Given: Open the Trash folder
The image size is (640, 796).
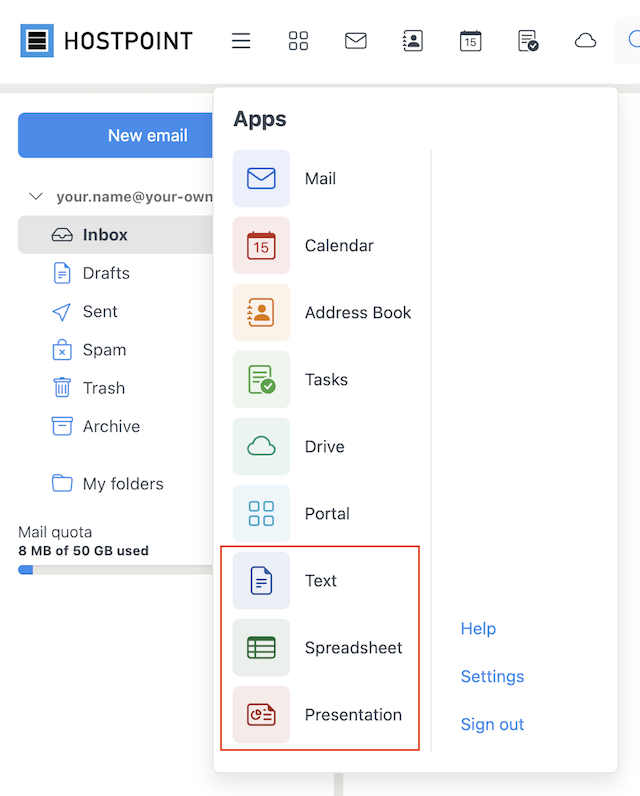Looking at the screenshot, I should (x=89, y=388).
